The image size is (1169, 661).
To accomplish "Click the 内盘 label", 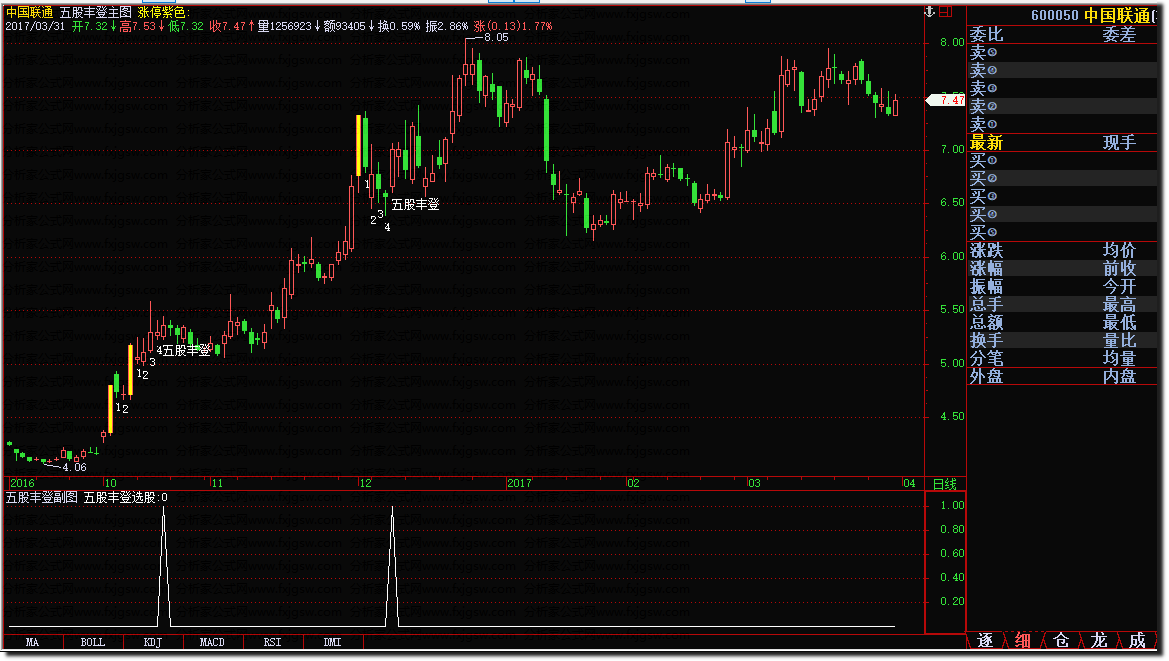I will (1119, 376).
